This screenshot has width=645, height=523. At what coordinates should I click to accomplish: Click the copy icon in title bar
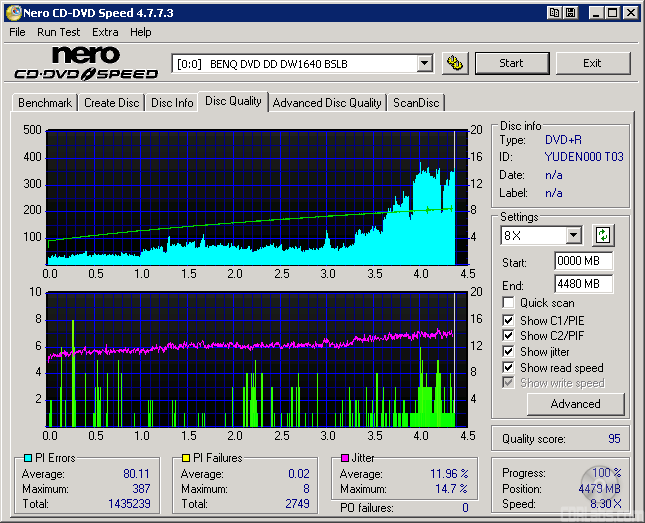pyautogui.click(x=554, y=12)
